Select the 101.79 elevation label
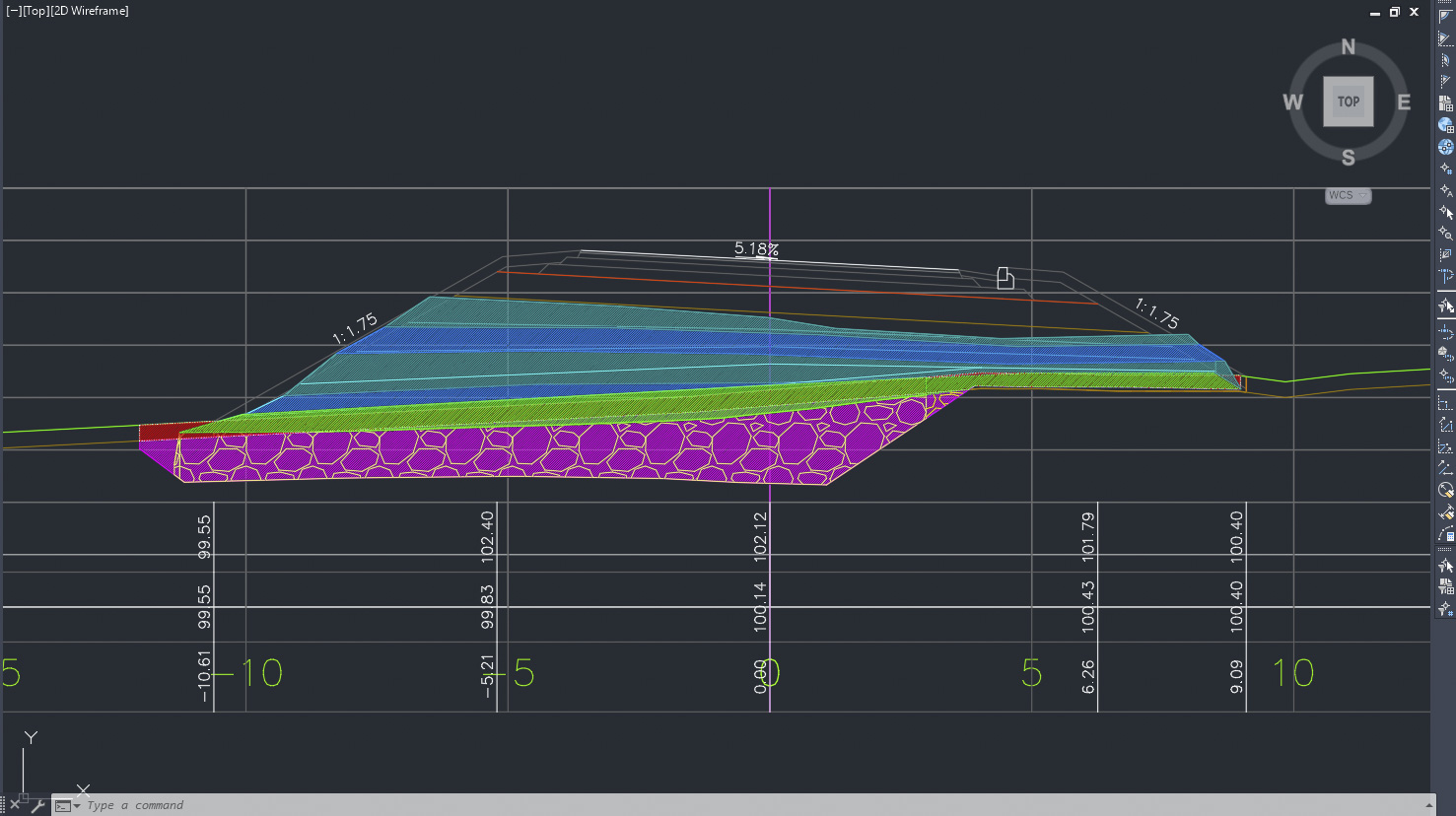1456x816 pixels. pos(1088,537)
